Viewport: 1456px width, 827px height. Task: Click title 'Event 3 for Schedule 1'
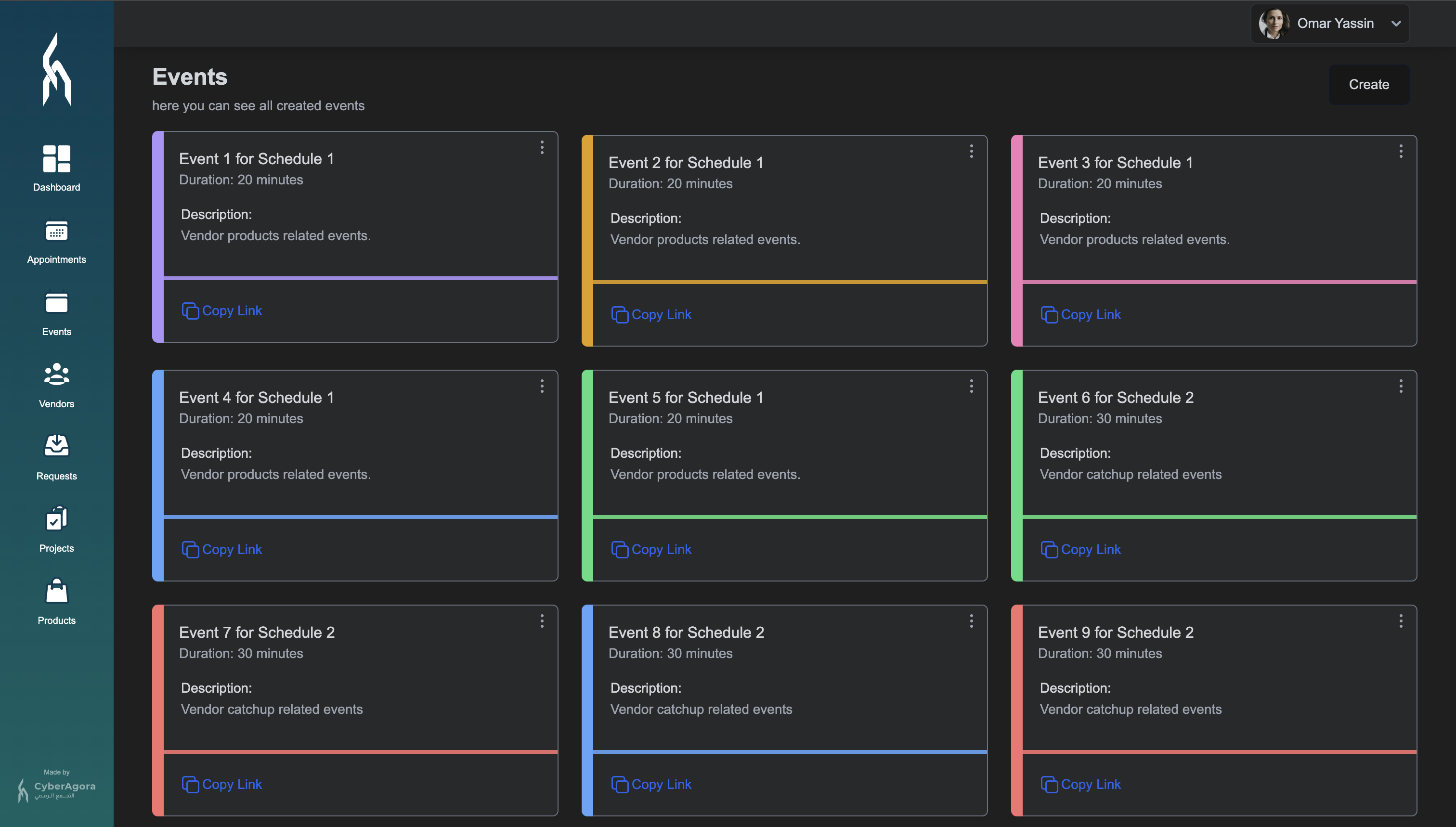click(1116, 163)
